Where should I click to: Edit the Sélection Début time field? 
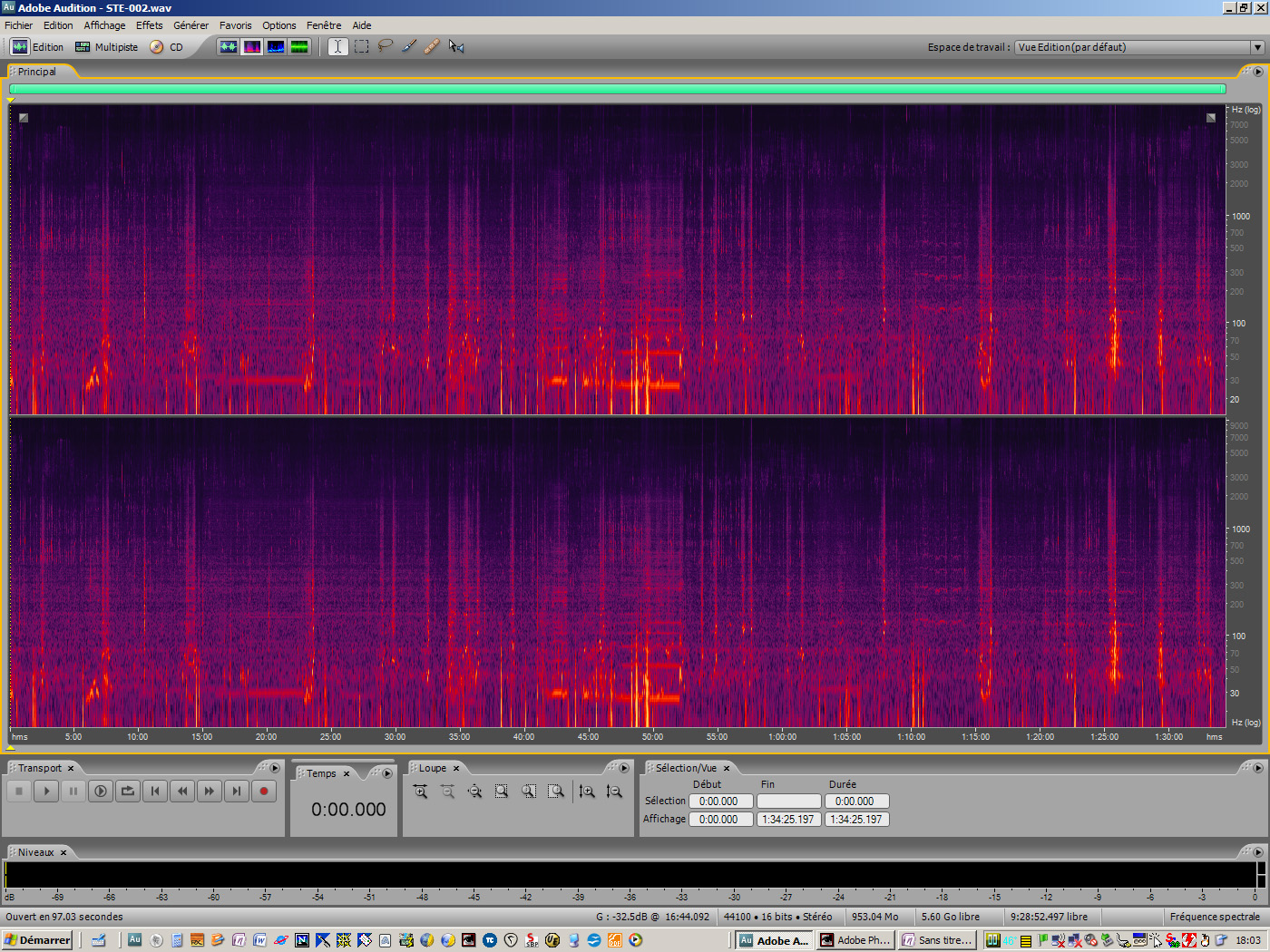(721, 801)
